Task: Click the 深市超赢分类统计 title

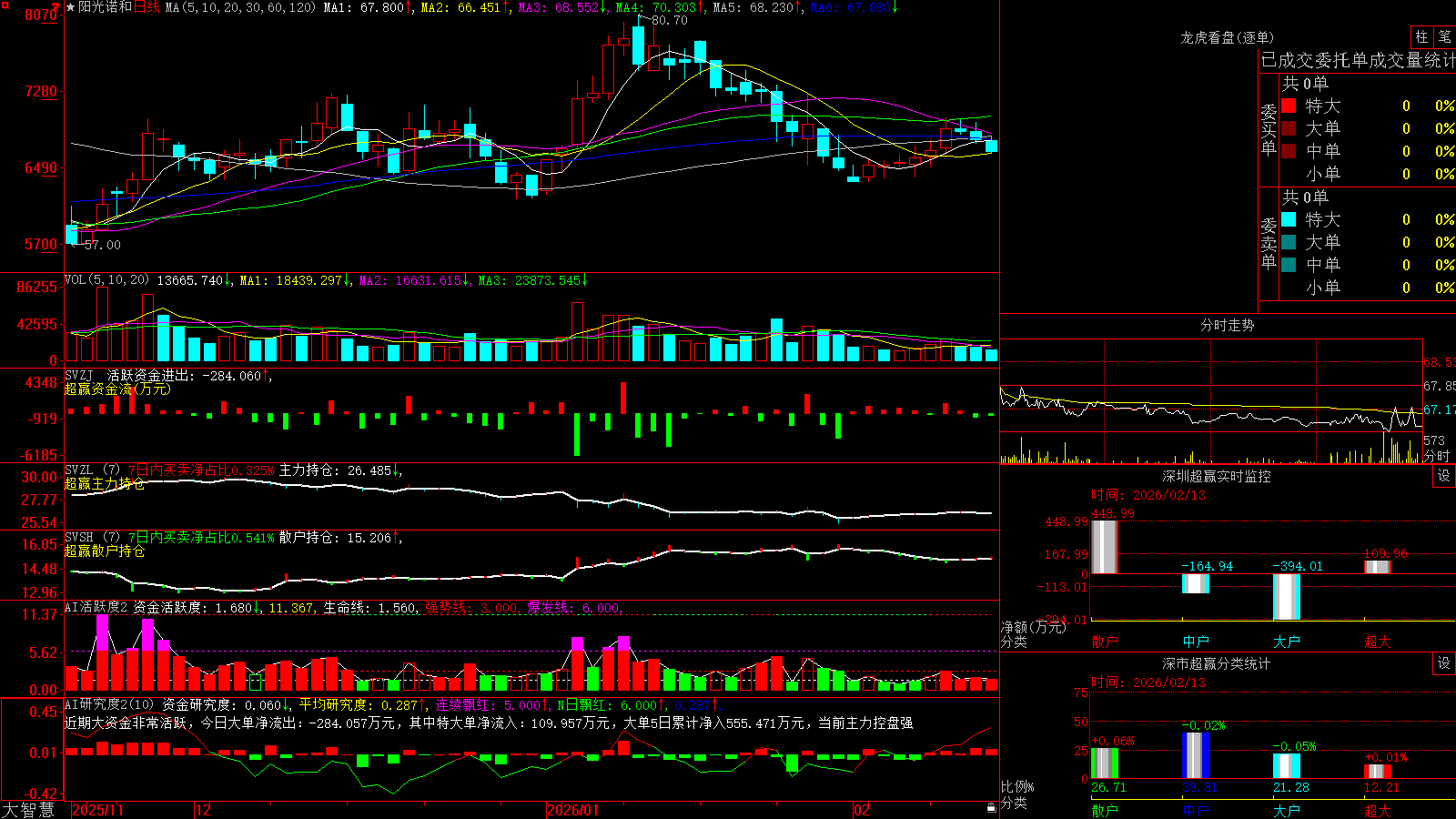Action: 1217,663
